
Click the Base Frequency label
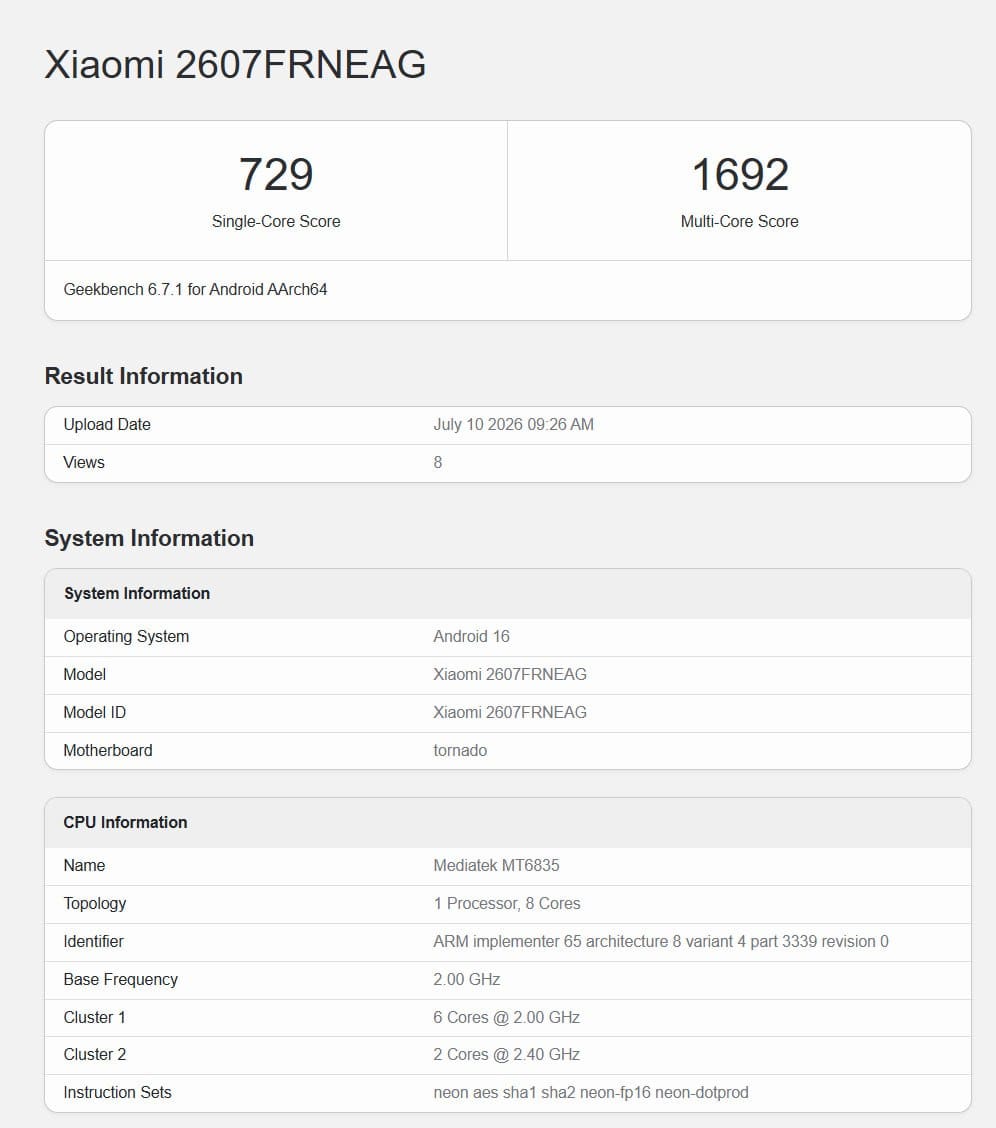[120, 980]
